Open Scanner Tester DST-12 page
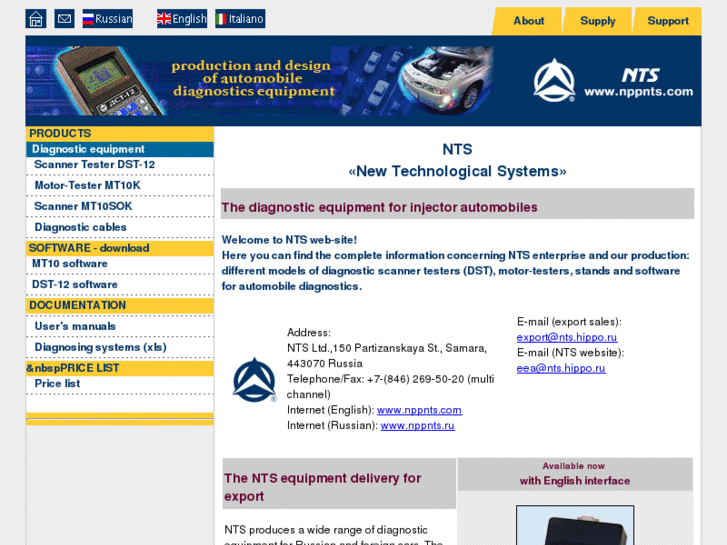This screenshot has width=727, height=545. [x=95, y=165]
